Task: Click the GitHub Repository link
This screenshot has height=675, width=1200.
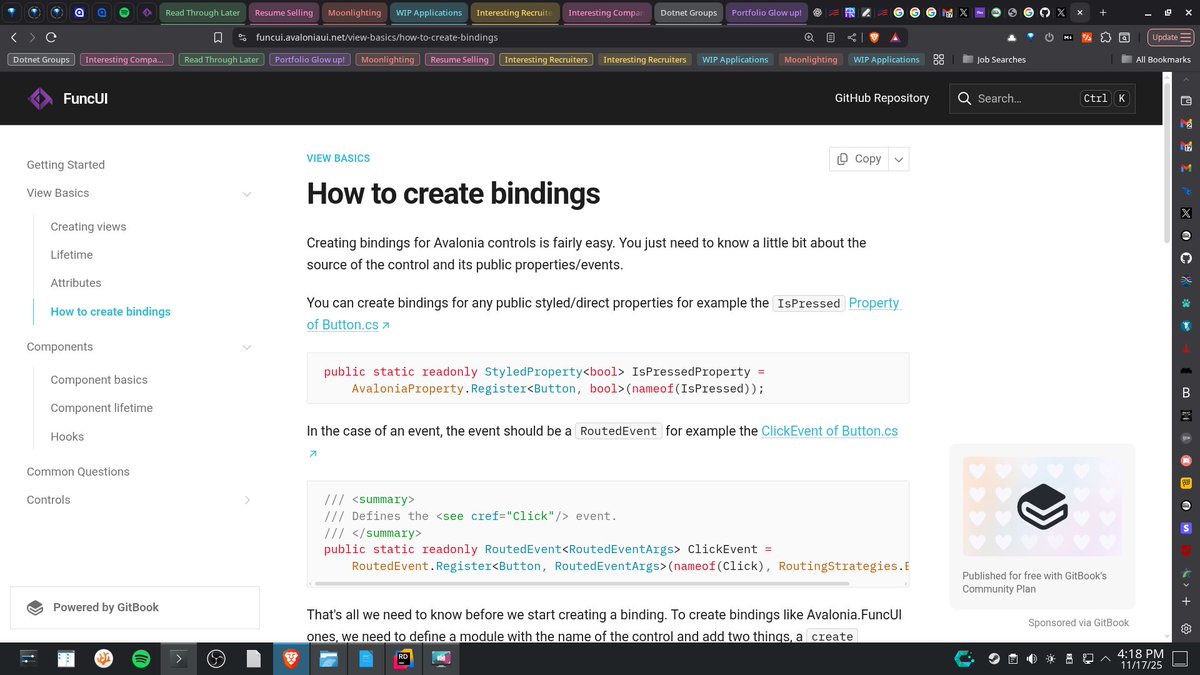Action: pos(881,98)
